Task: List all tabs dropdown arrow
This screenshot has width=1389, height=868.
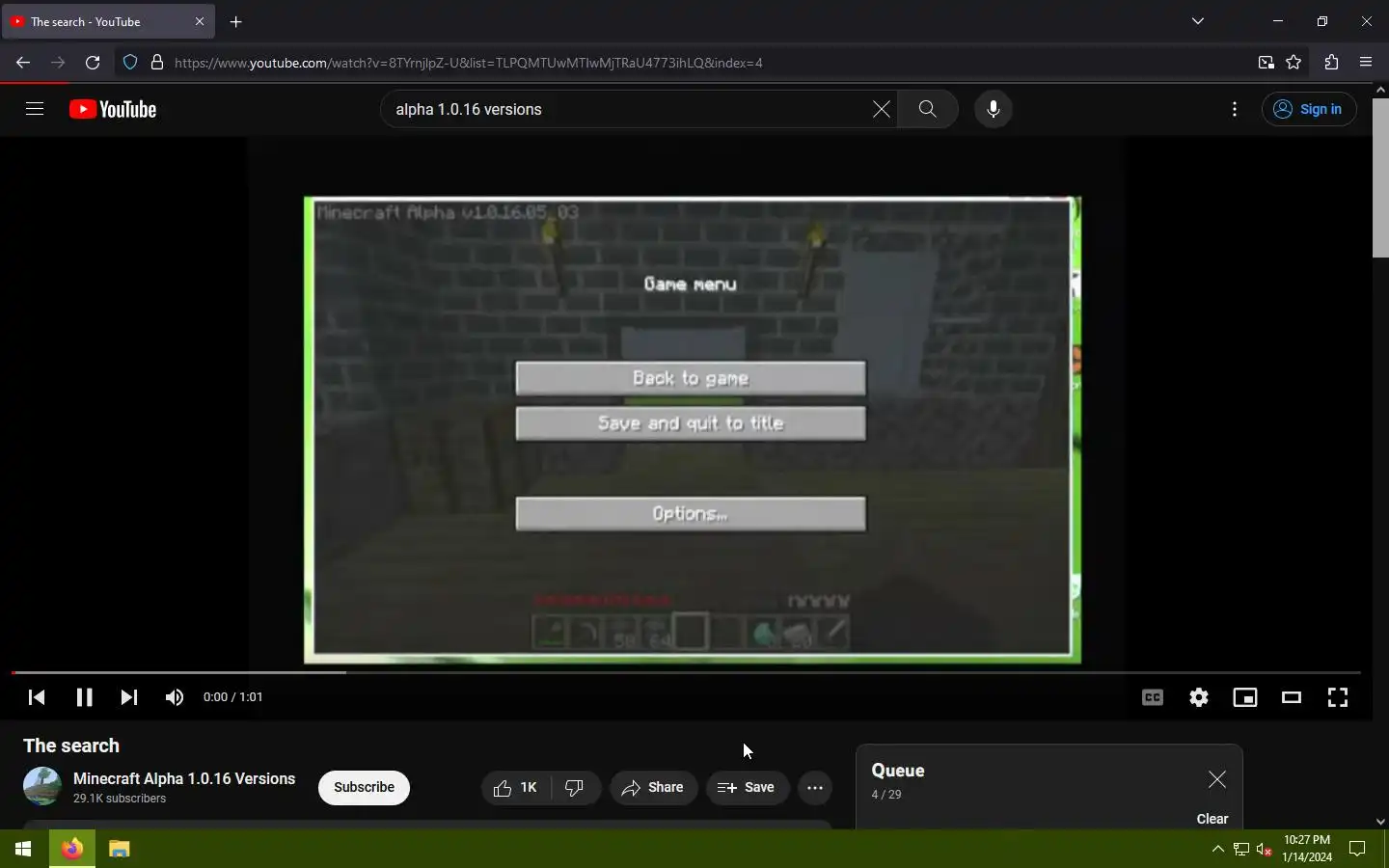Action: pyautogui.click(x=1198, y=21)
